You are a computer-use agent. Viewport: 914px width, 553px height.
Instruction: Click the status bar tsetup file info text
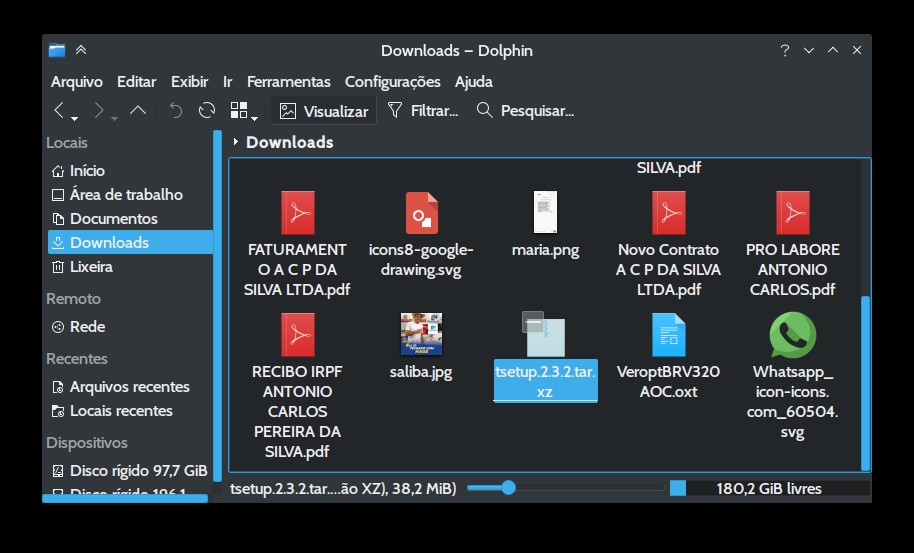[343, 488]
